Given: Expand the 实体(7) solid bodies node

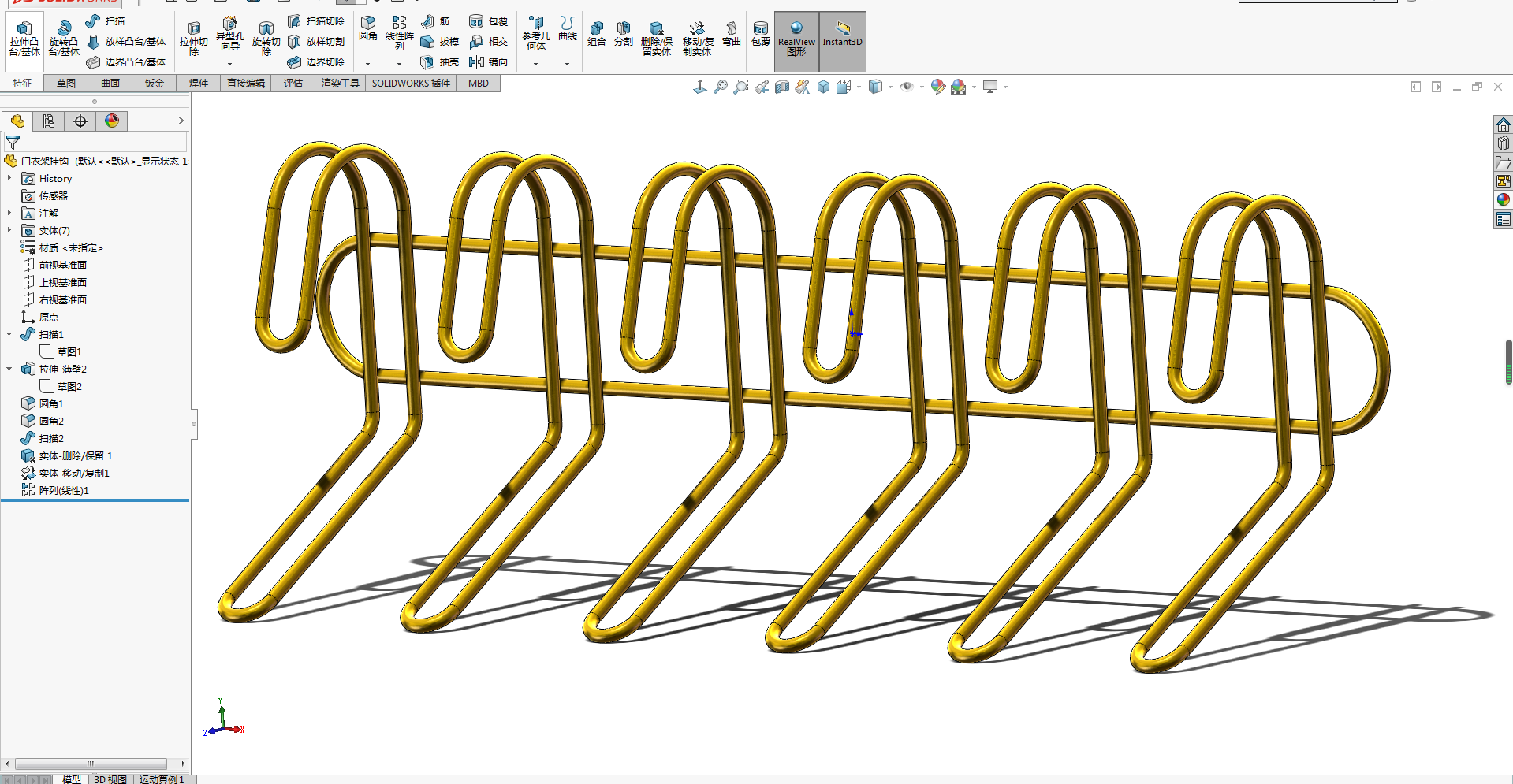Looking at the screenshot, I should pos(9,231).
